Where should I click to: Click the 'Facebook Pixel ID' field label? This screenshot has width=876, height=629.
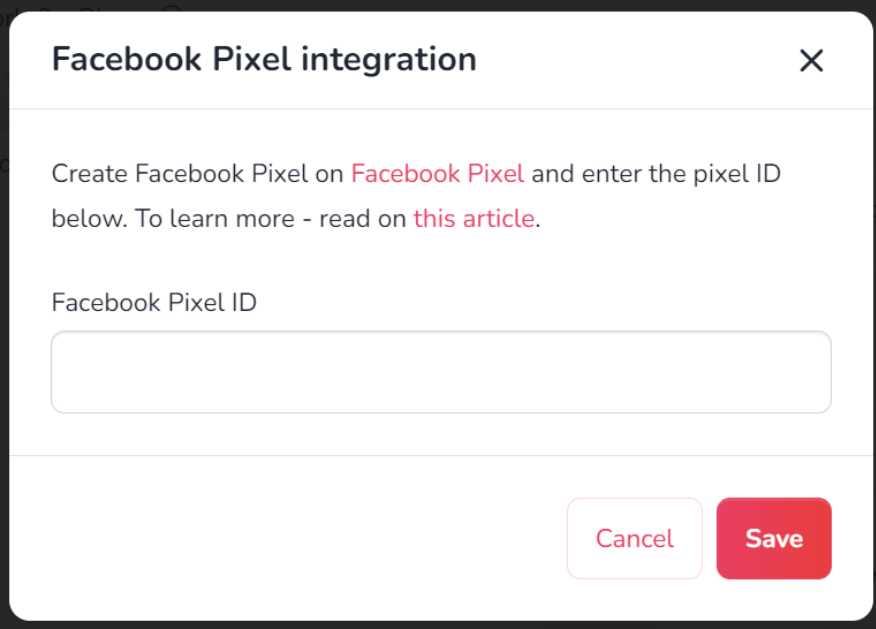(154, 303)
